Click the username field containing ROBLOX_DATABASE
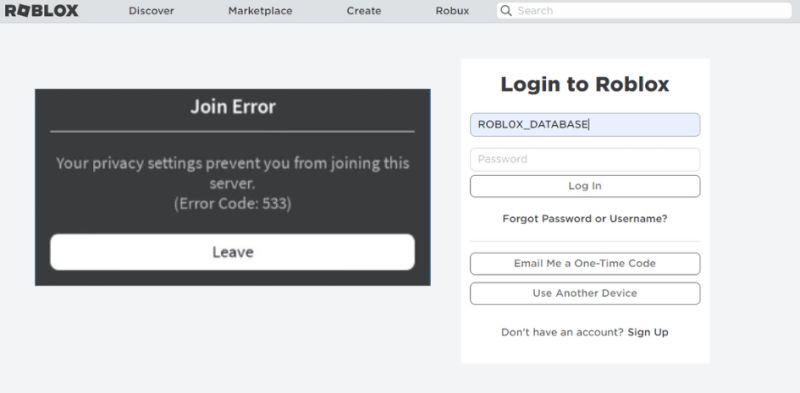This screenshot has height=393, width=800. coord(585,125)
